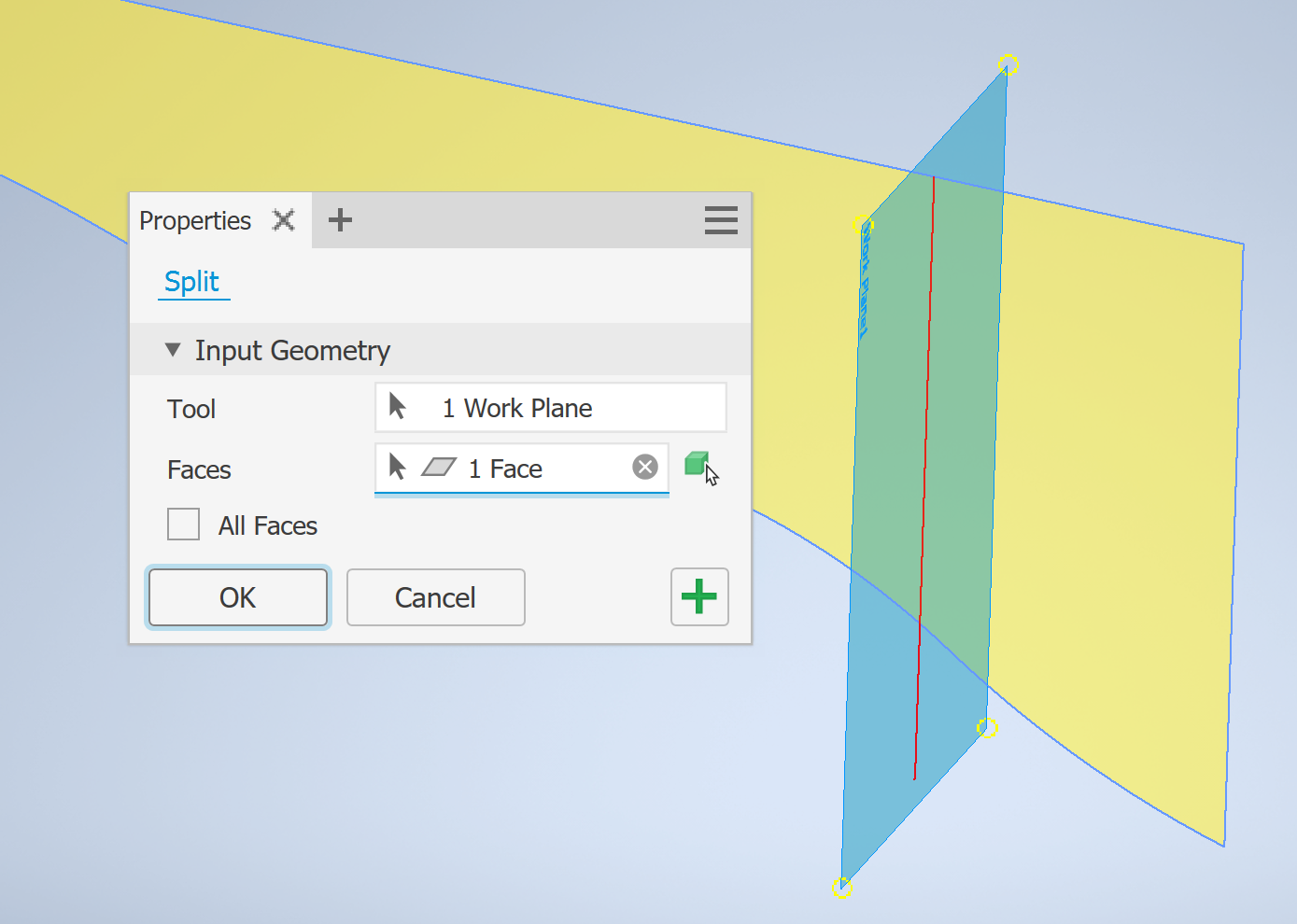Viewport: 1297px width, 924px height.
Task: Open the hamburger advanced settings menu
Action: [x=720, y=220]
